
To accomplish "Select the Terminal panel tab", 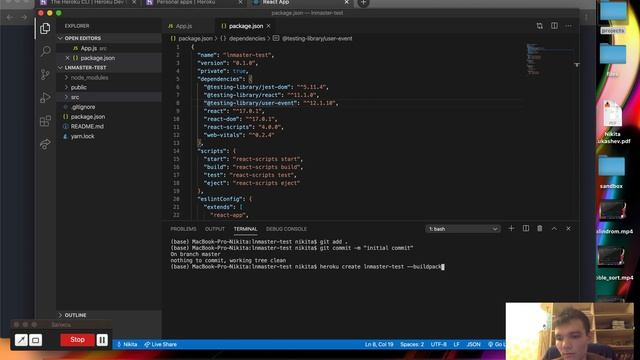I will pyautogui.click(x=245, y=229).
